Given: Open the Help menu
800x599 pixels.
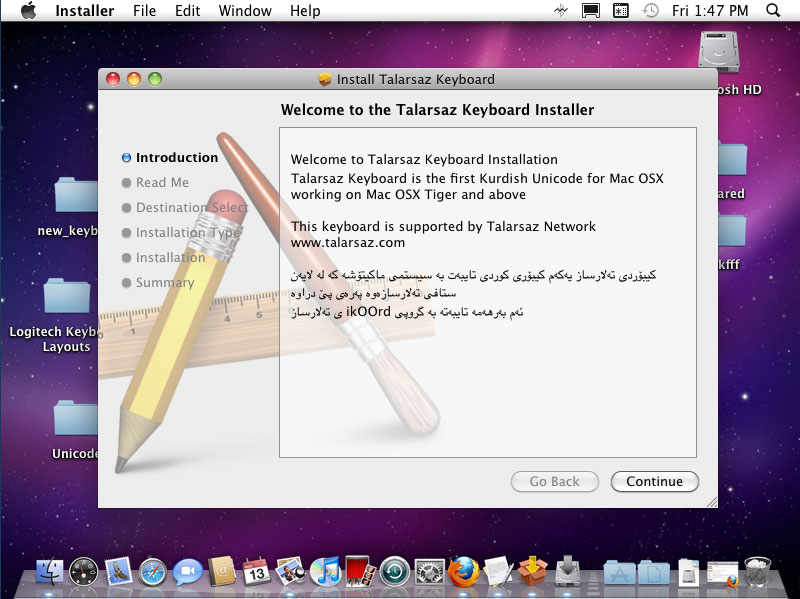Looking at the screenshot, I should pyautogui.click(x=305, y=11).
